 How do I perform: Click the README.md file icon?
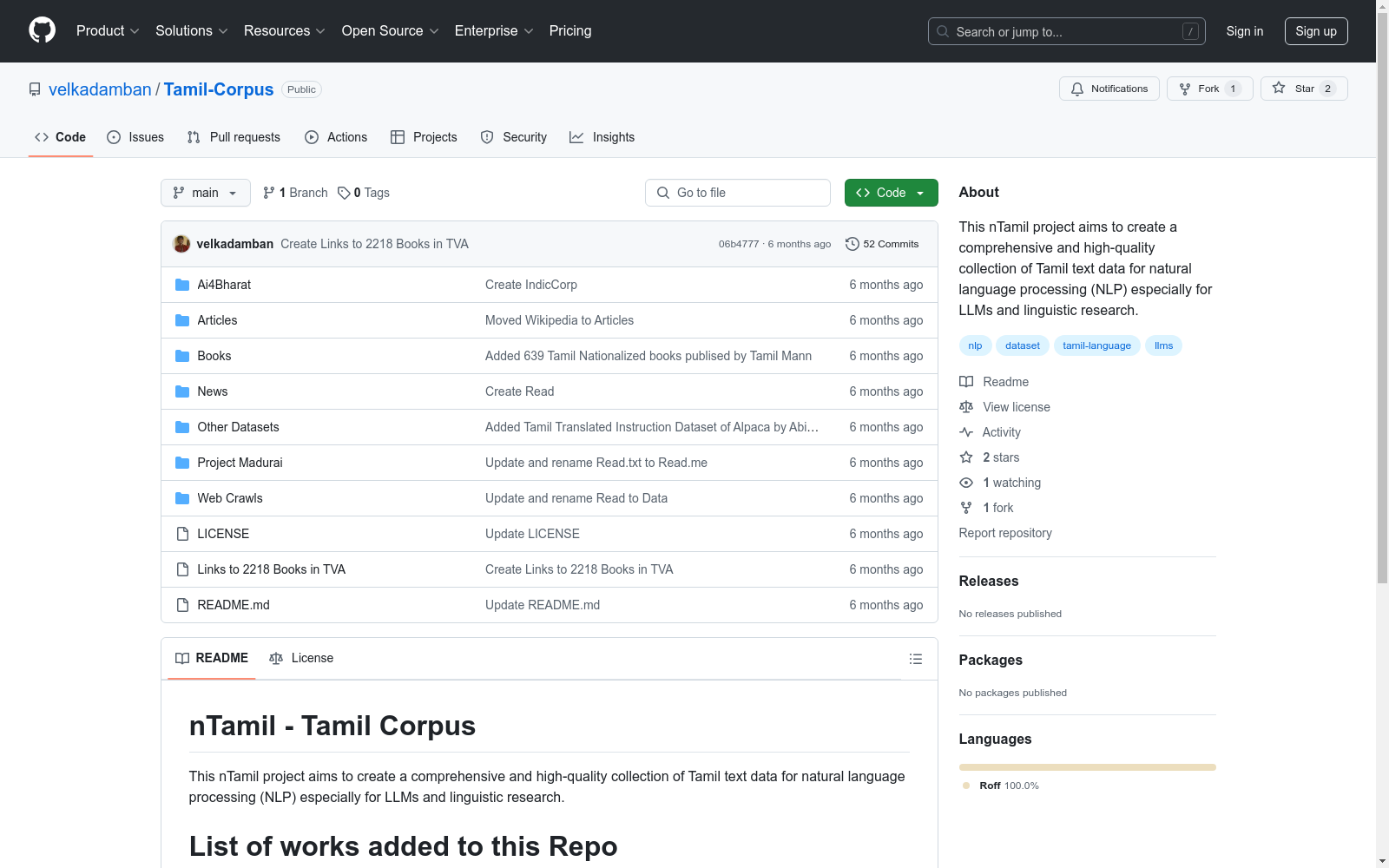(x=182, y=605)
